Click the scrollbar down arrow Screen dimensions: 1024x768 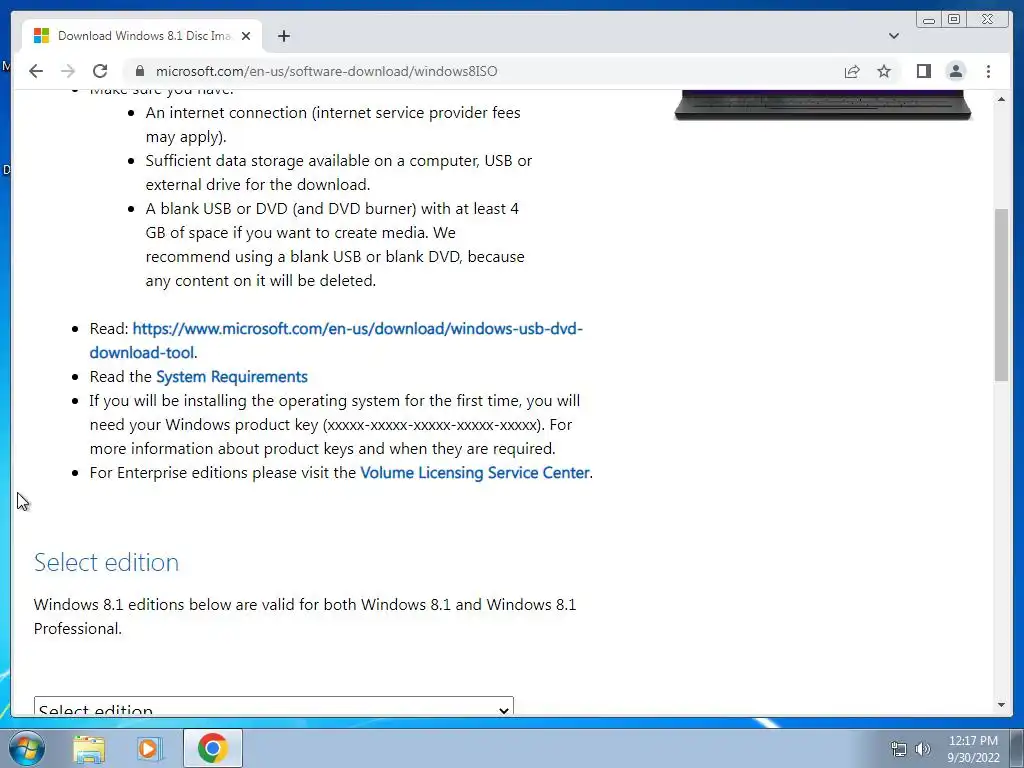tap(1001, 705)
